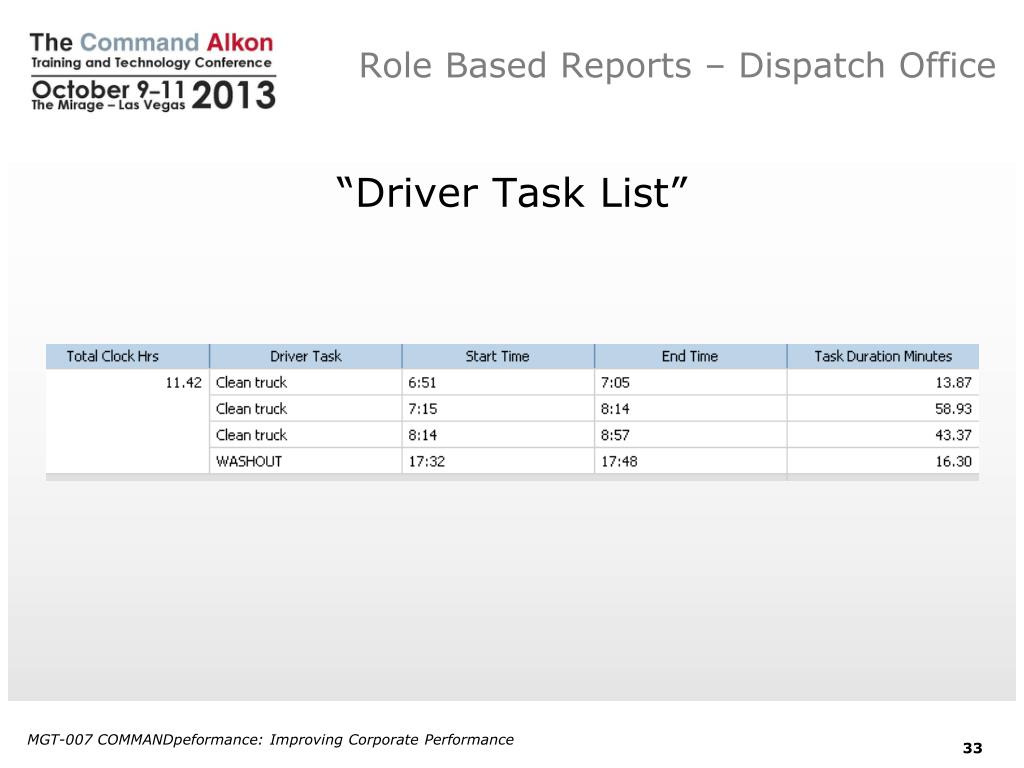Click the 8:14 start time cell

[498, 435]
